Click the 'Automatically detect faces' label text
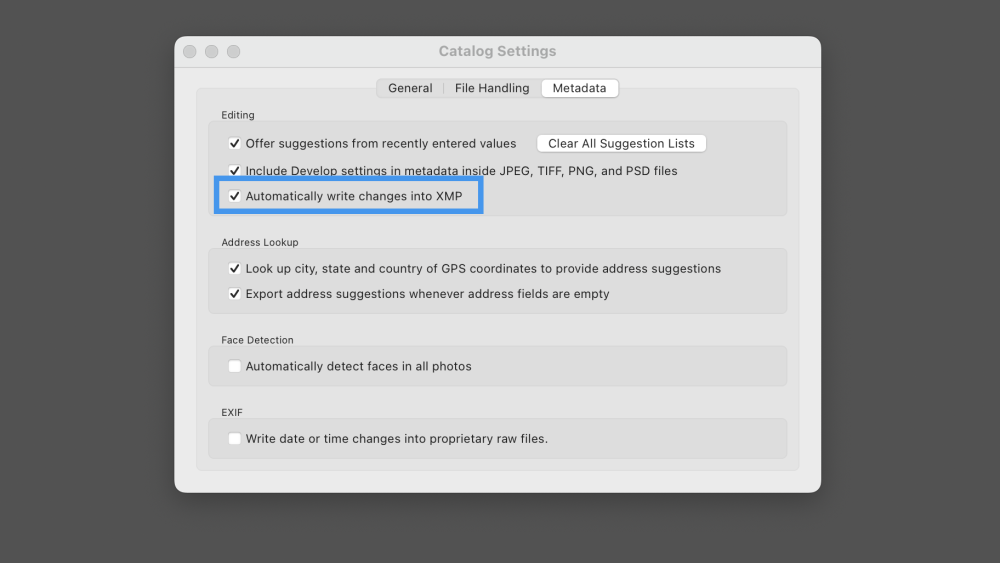Image resolution: width=1000 pixels, height=563 pixels. coord(358,366)
